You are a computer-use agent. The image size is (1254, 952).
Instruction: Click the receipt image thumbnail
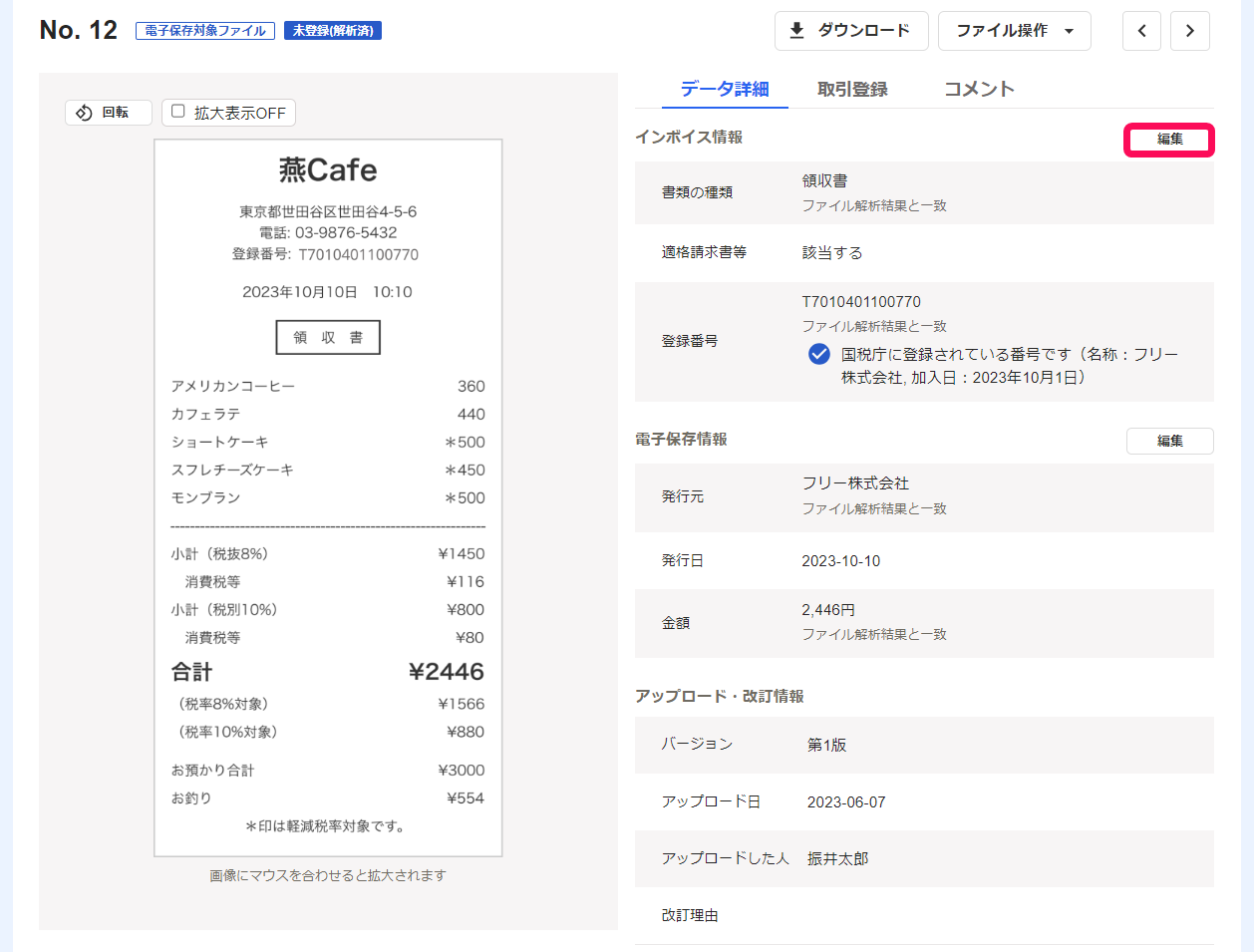click(x=328, y=497)
